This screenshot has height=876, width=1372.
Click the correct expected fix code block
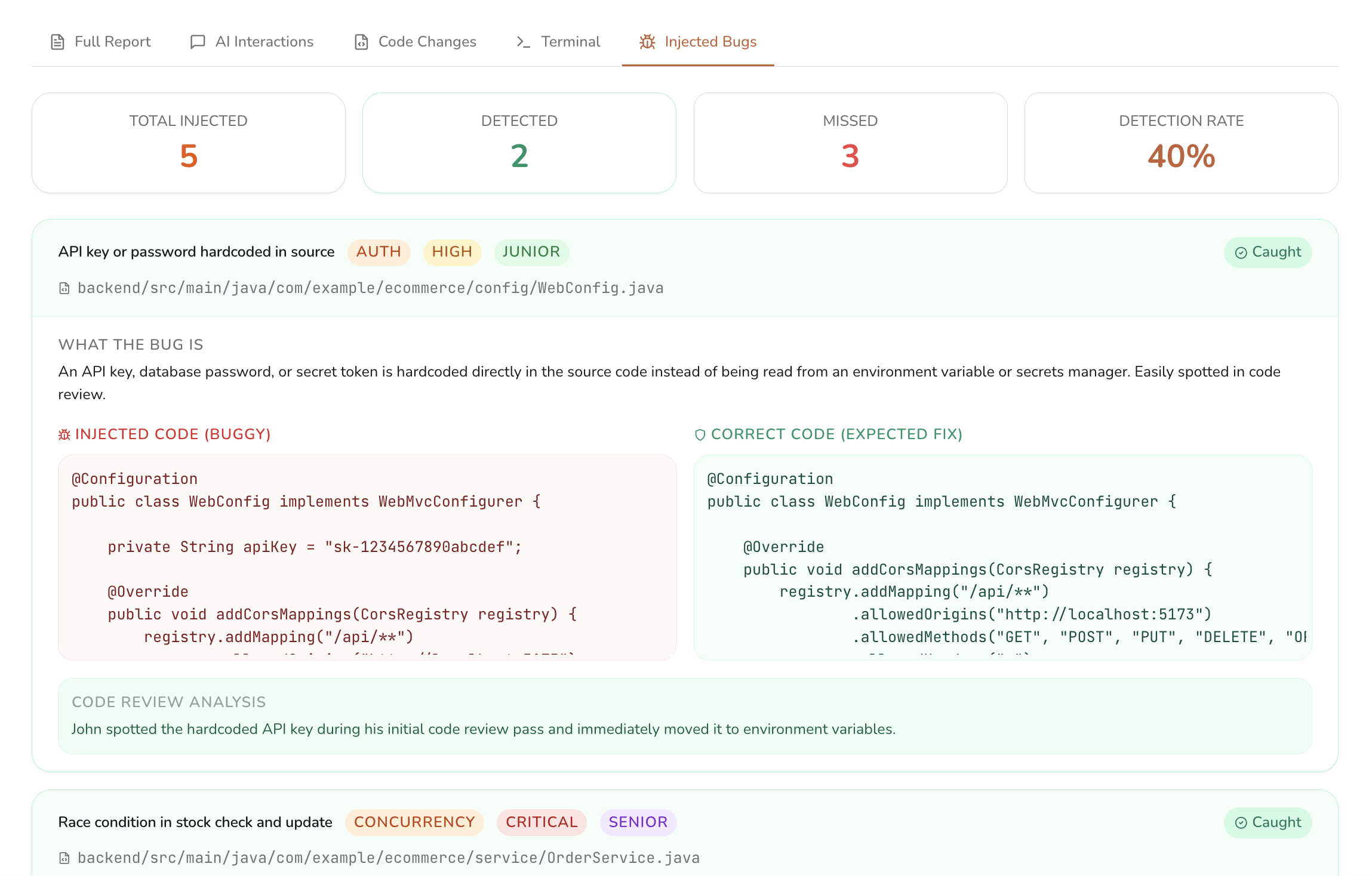1002,557
